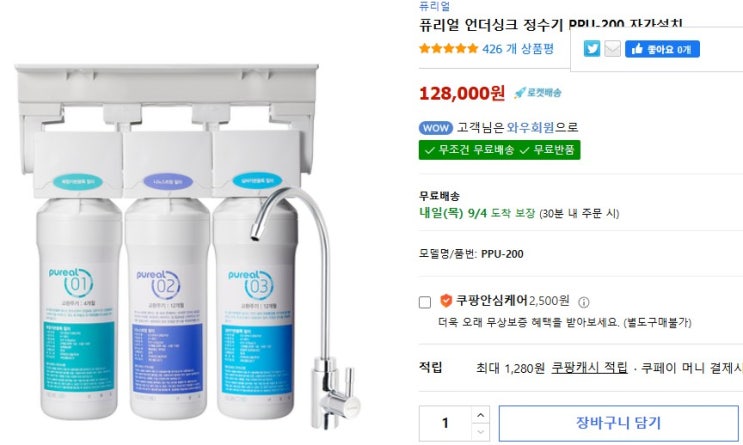This screenshot has width=743, height=445.
Task: Click the 로켓배송 rocket delivery badge
Action: coord(538,92)
